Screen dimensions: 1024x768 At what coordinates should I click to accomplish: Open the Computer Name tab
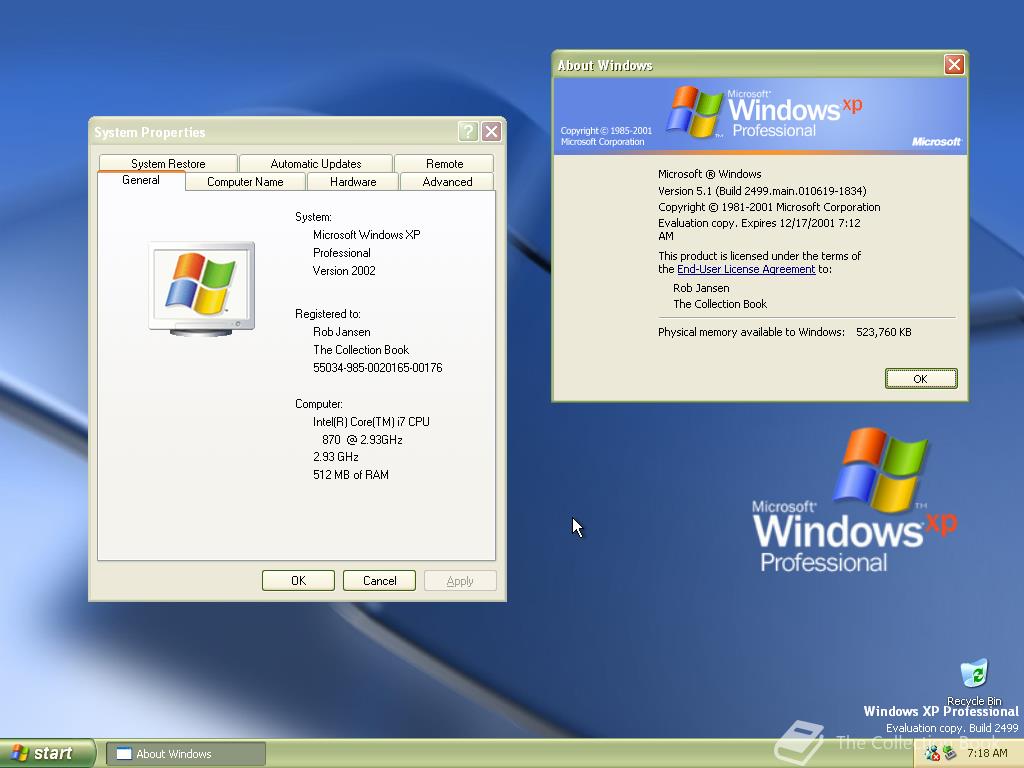click(x=245, y=182)
